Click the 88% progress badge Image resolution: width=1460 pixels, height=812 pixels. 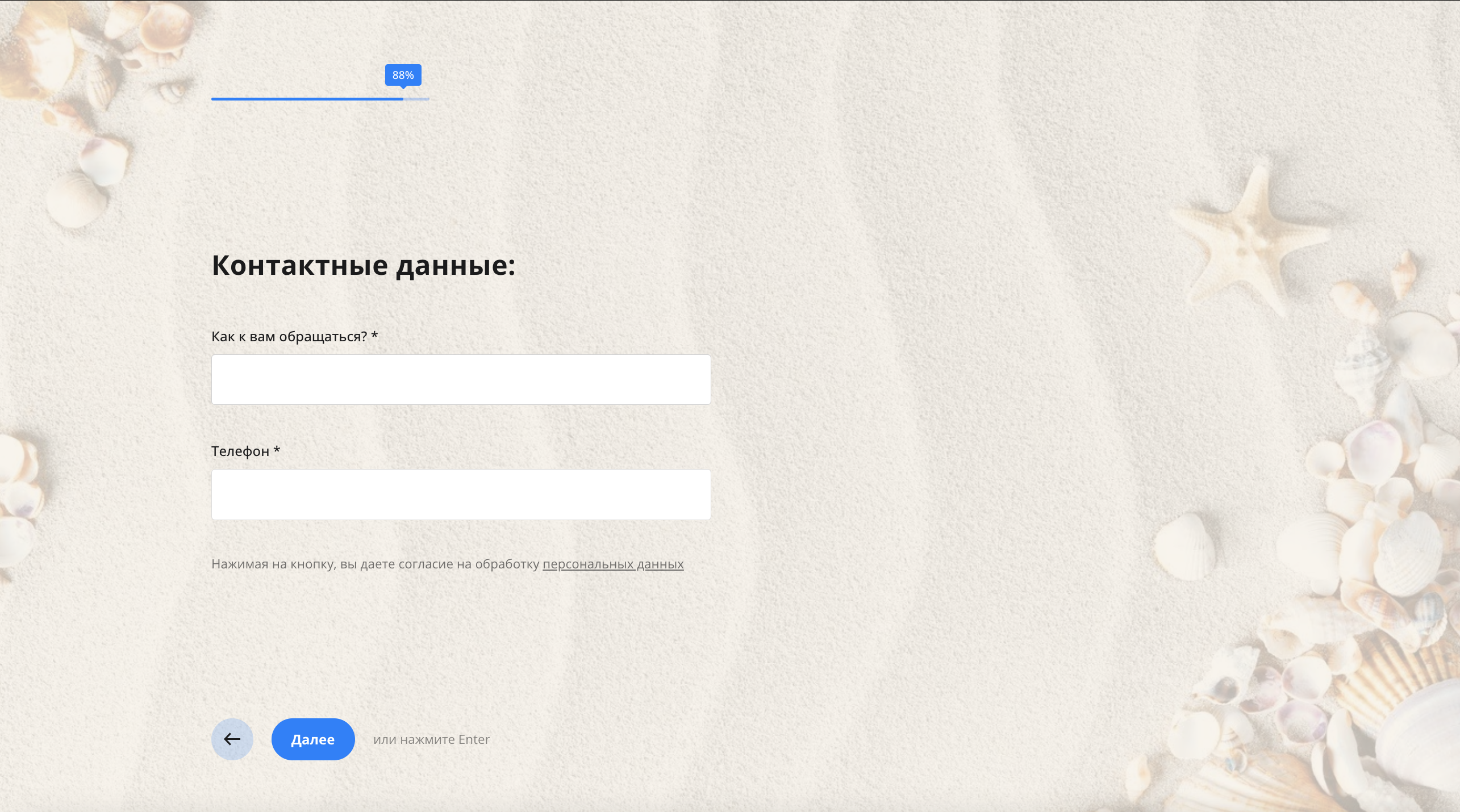[403, 75]
